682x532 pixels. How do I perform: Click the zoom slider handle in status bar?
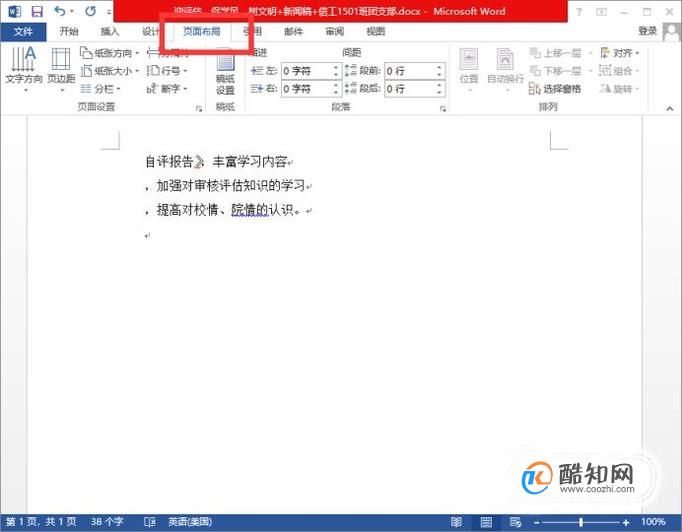coord(581,522)
